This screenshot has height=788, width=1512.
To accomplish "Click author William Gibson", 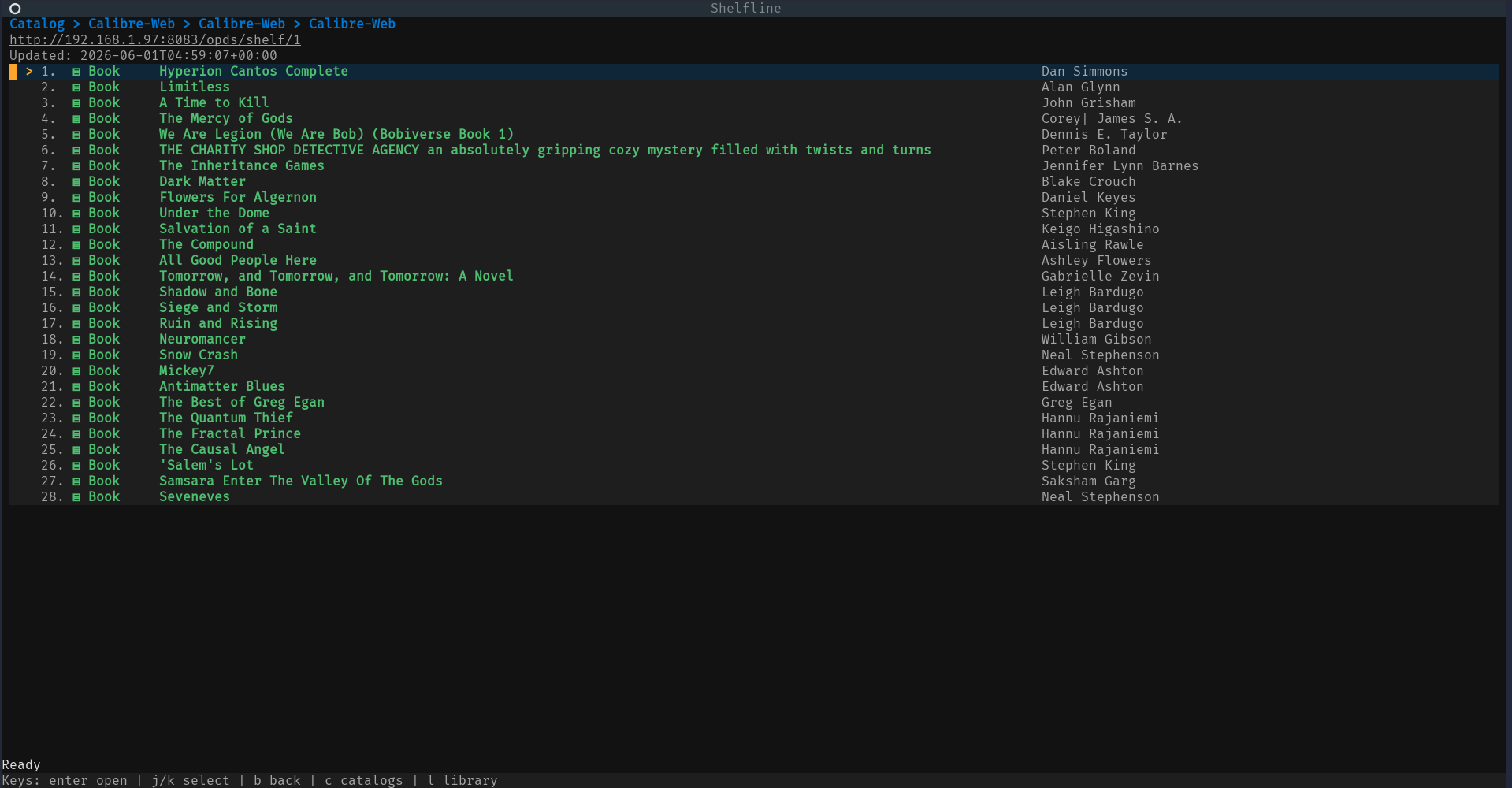I will click(x=1097, y=339).
